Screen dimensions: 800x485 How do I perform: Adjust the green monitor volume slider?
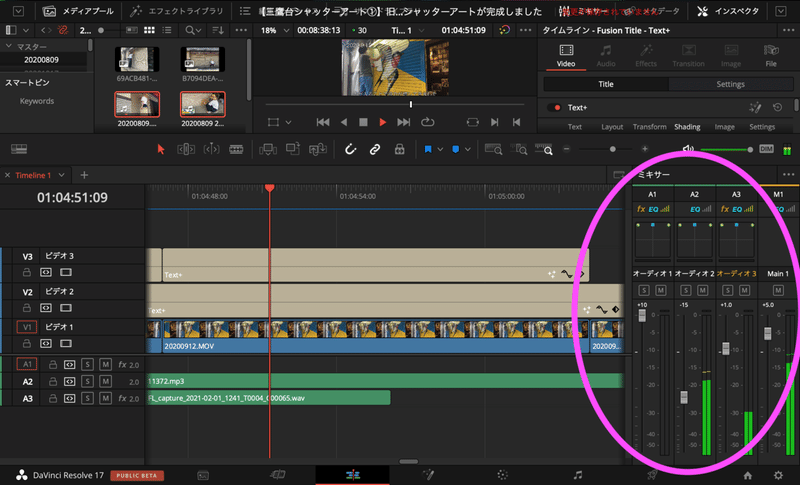pos(727,149)
